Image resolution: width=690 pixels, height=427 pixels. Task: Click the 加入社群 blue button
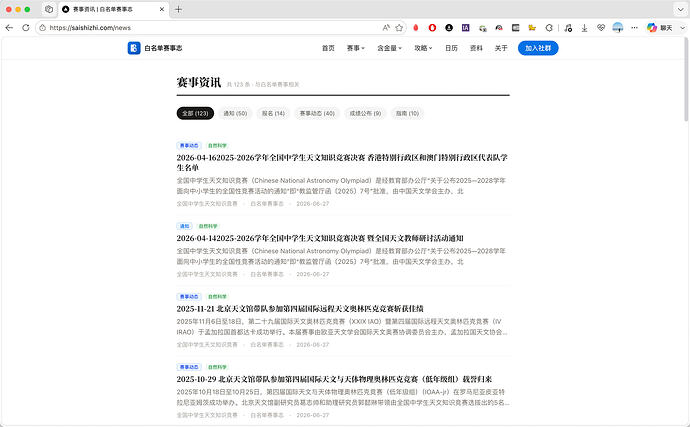[538, 48]
